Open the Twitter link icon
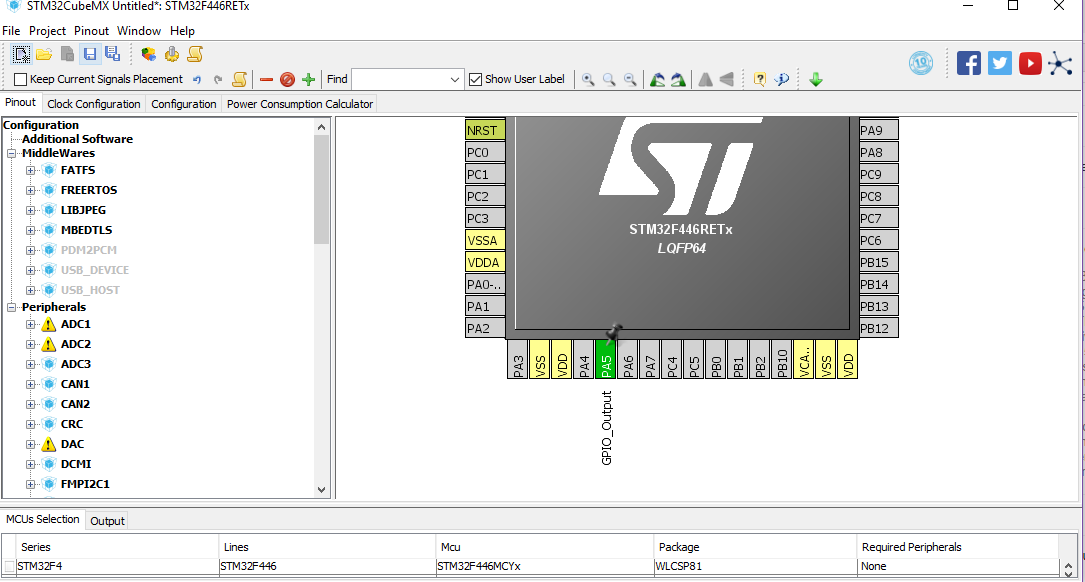The width and height of the screenshot is (1085, 582). coord(999,63)
